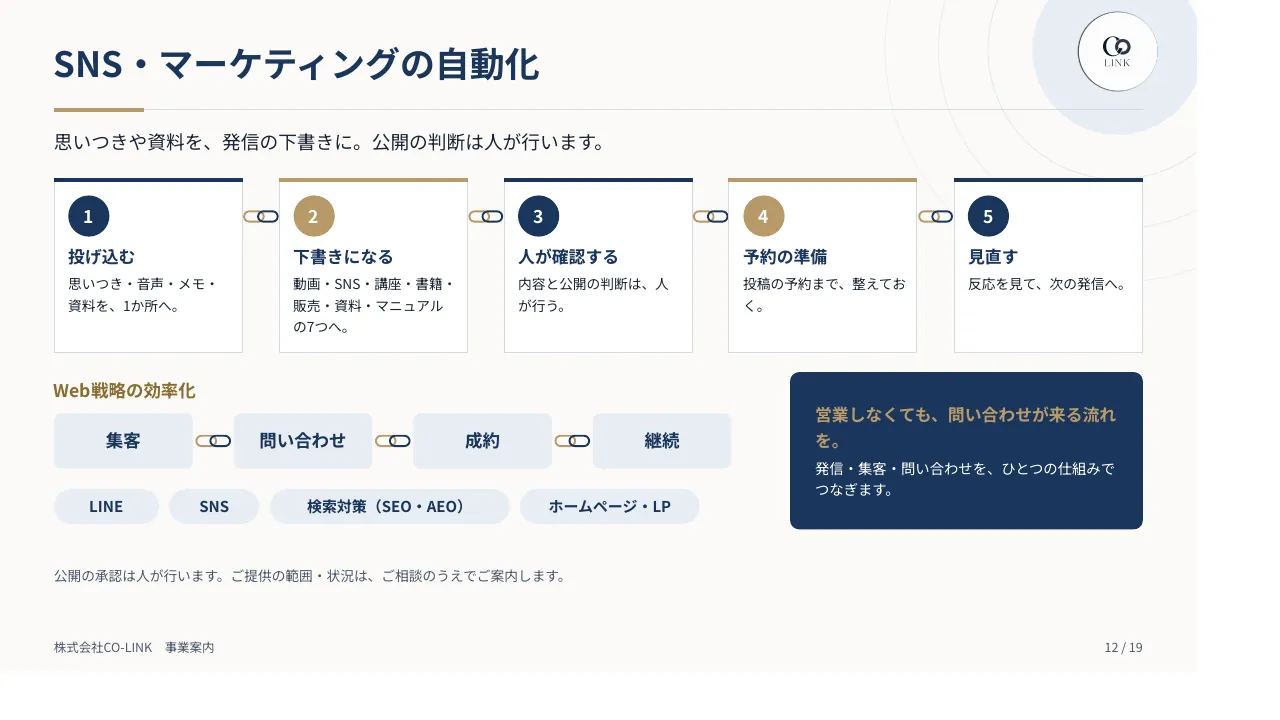Click chain link icon between steps 2 and 3
Image resolution: width=1280 pixels, height=720 pixels.
point(486,216)
